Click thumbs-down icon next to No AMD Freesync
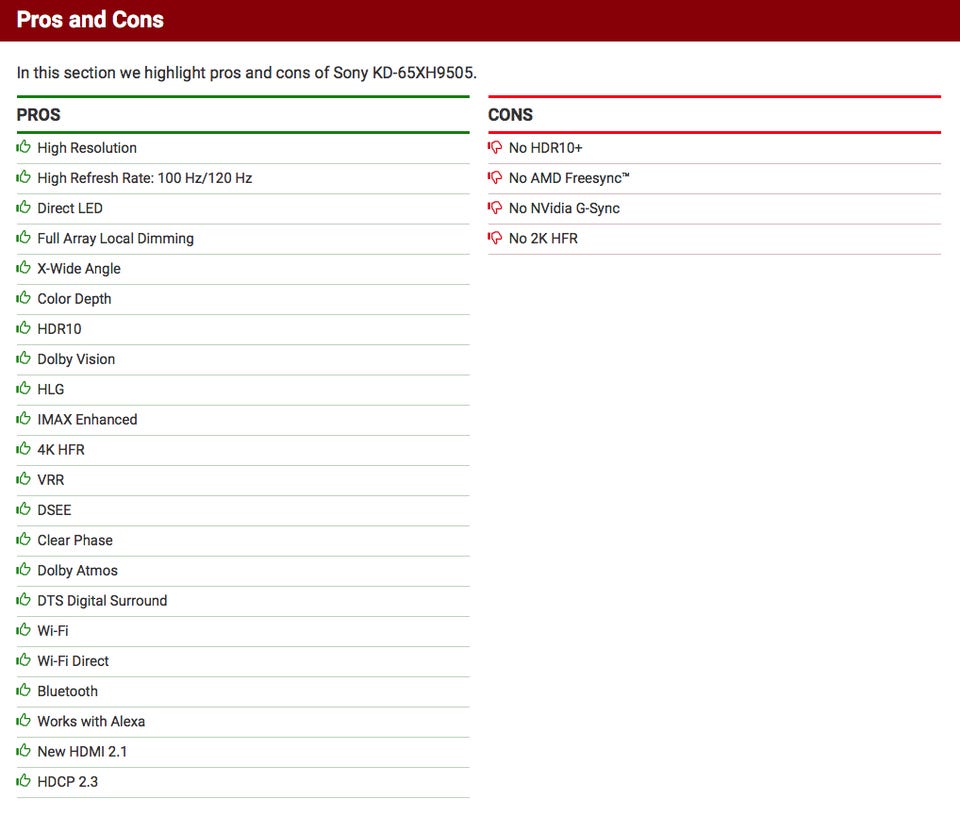 [x=495, y=178]
